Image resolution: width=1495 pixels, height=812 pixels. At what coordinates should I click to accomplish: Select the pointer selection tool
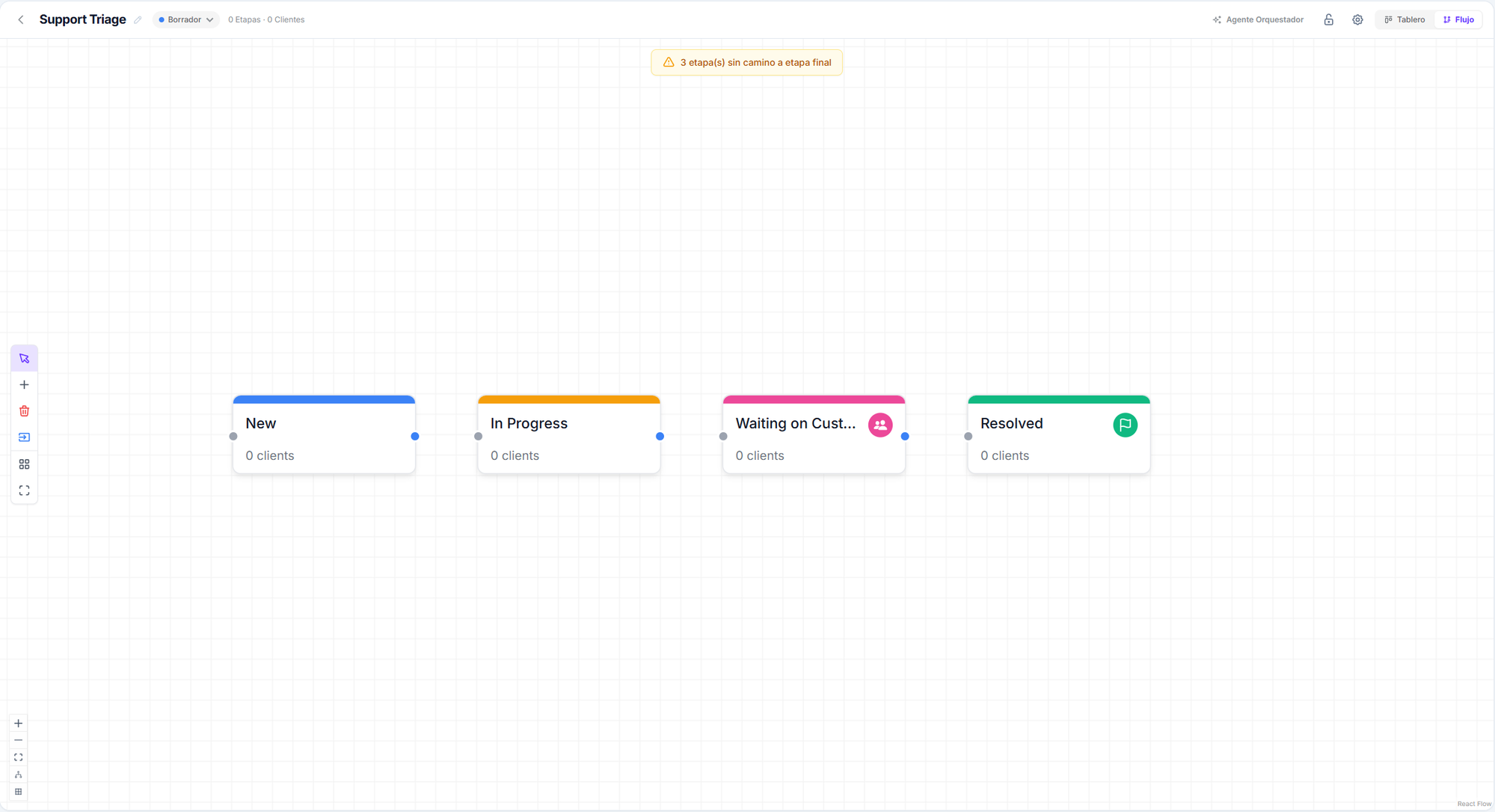click(25, 359)
